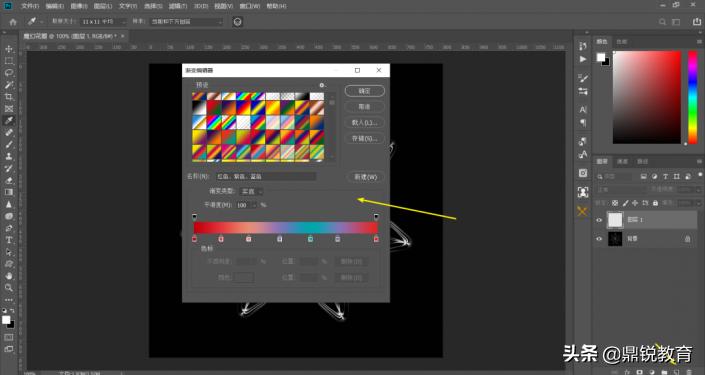The image size is (705, 375).
Task: Open the Color panel options menu
Action: pos(699,41)
